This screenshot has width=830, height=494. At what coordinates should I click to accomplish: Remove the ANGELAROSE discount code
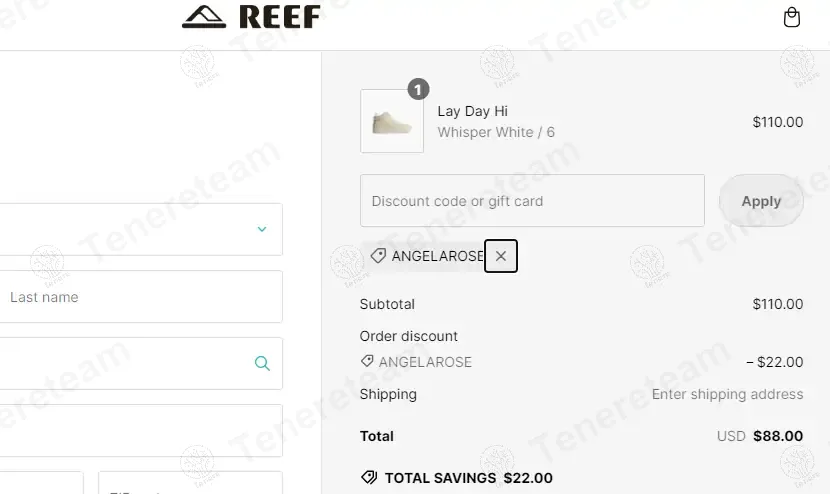click(x=501, y=256)
